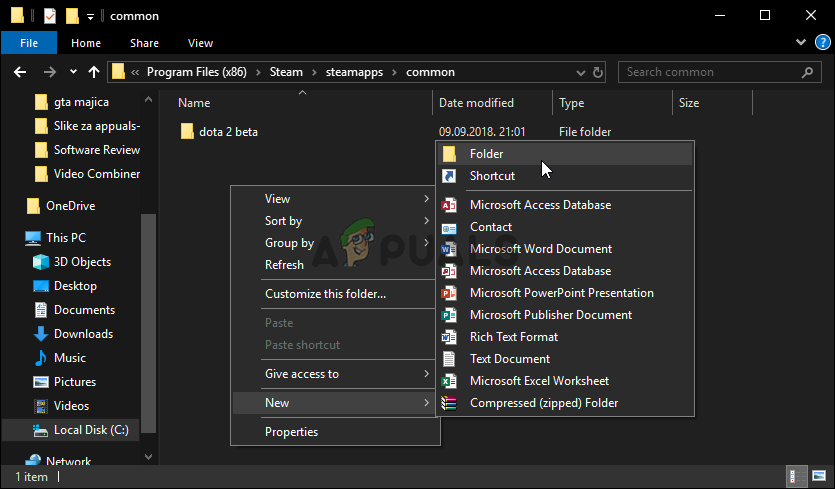Click Customize this folder menu entry
835x489 pixels.
pyautogui.click(x=325, y=294)
